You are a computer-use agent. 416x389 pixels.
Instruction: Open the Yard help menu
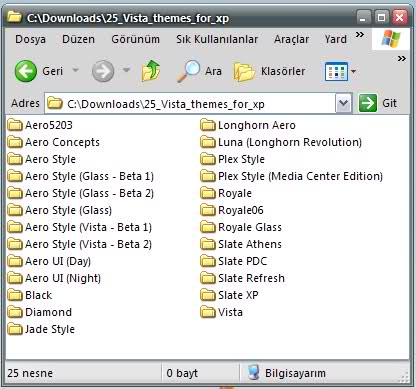336,39
